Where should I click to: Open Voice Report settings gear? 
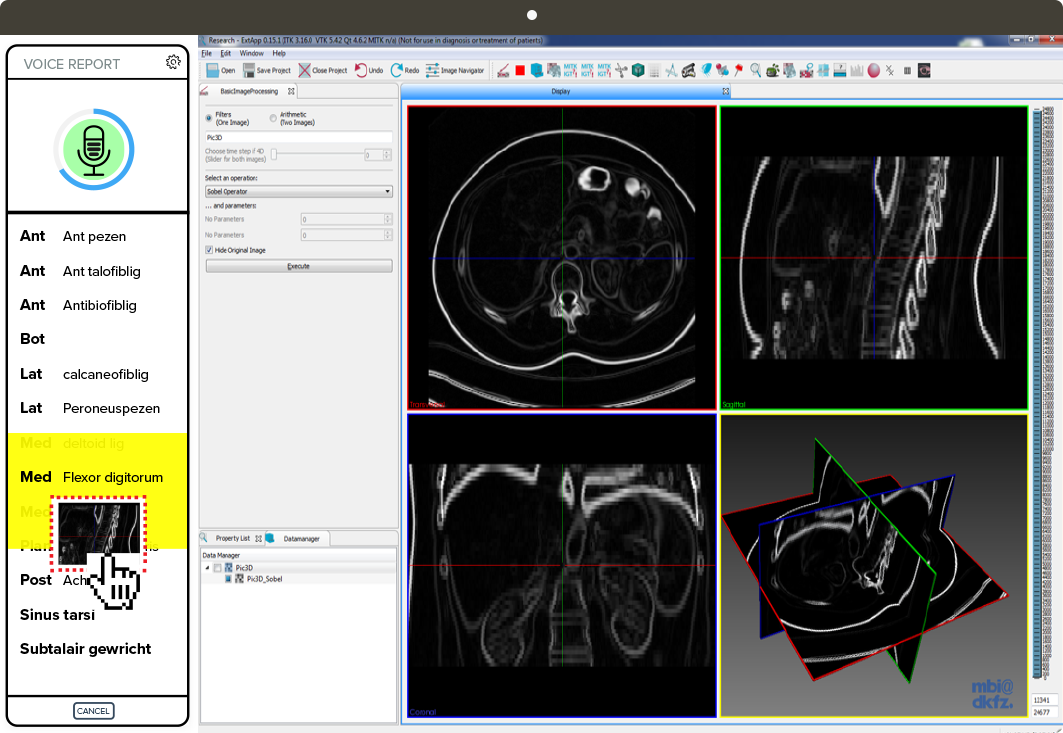pos(173,62)
